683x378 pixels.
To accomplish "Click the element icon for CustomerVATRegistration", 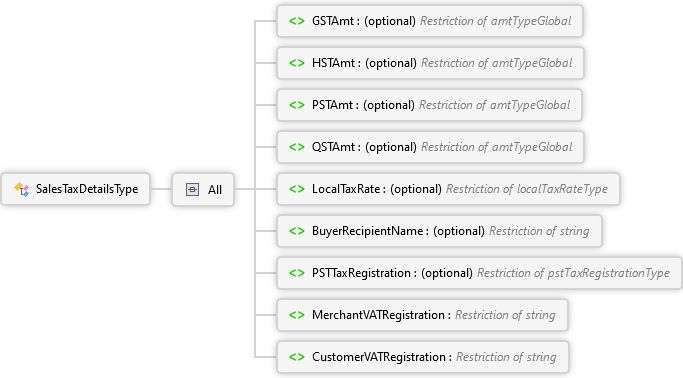I will point(297,357).
